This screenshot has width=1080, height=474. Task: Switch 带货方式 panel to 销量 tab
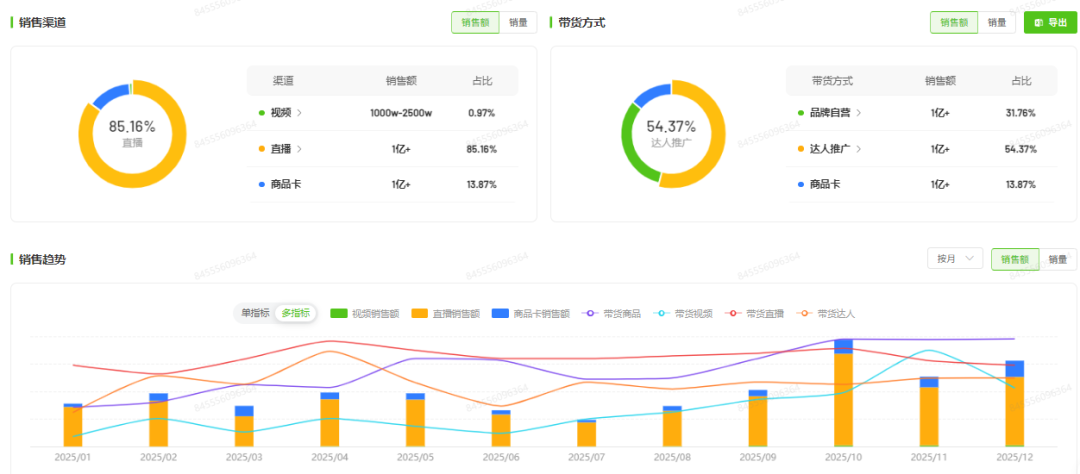(x=997, y=22)
